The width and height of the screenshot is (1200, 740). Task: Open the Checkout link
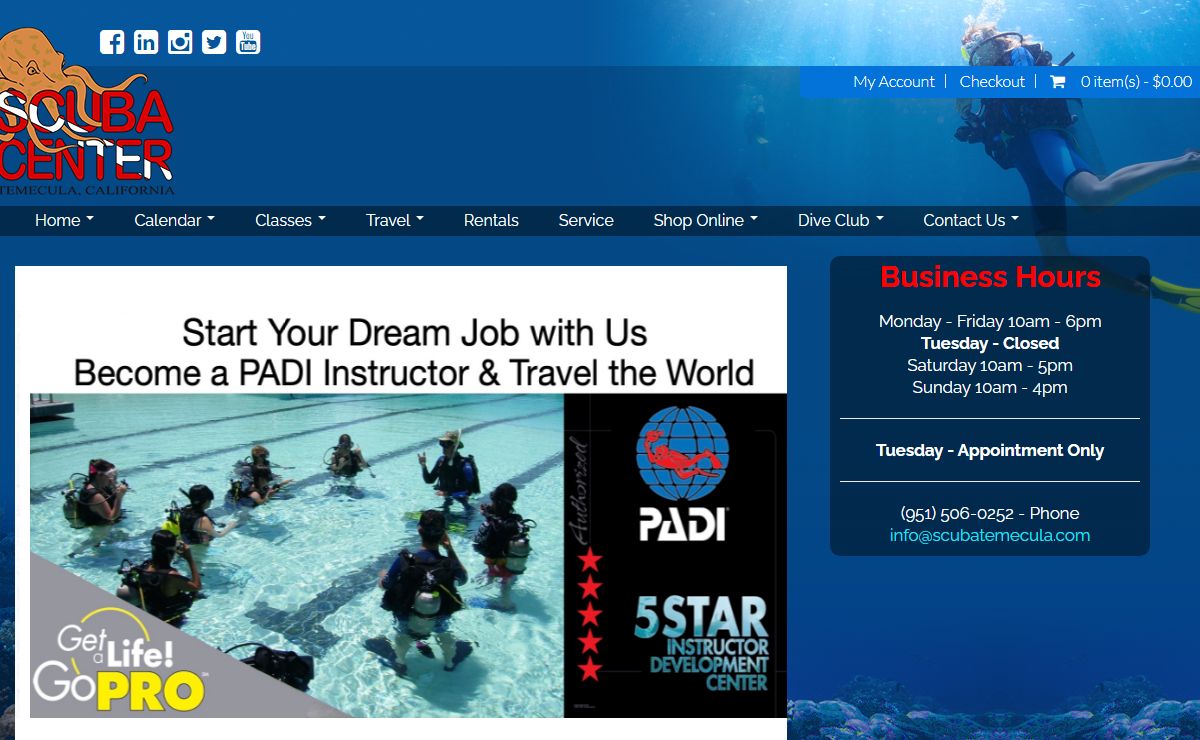(x=992, y=82)
